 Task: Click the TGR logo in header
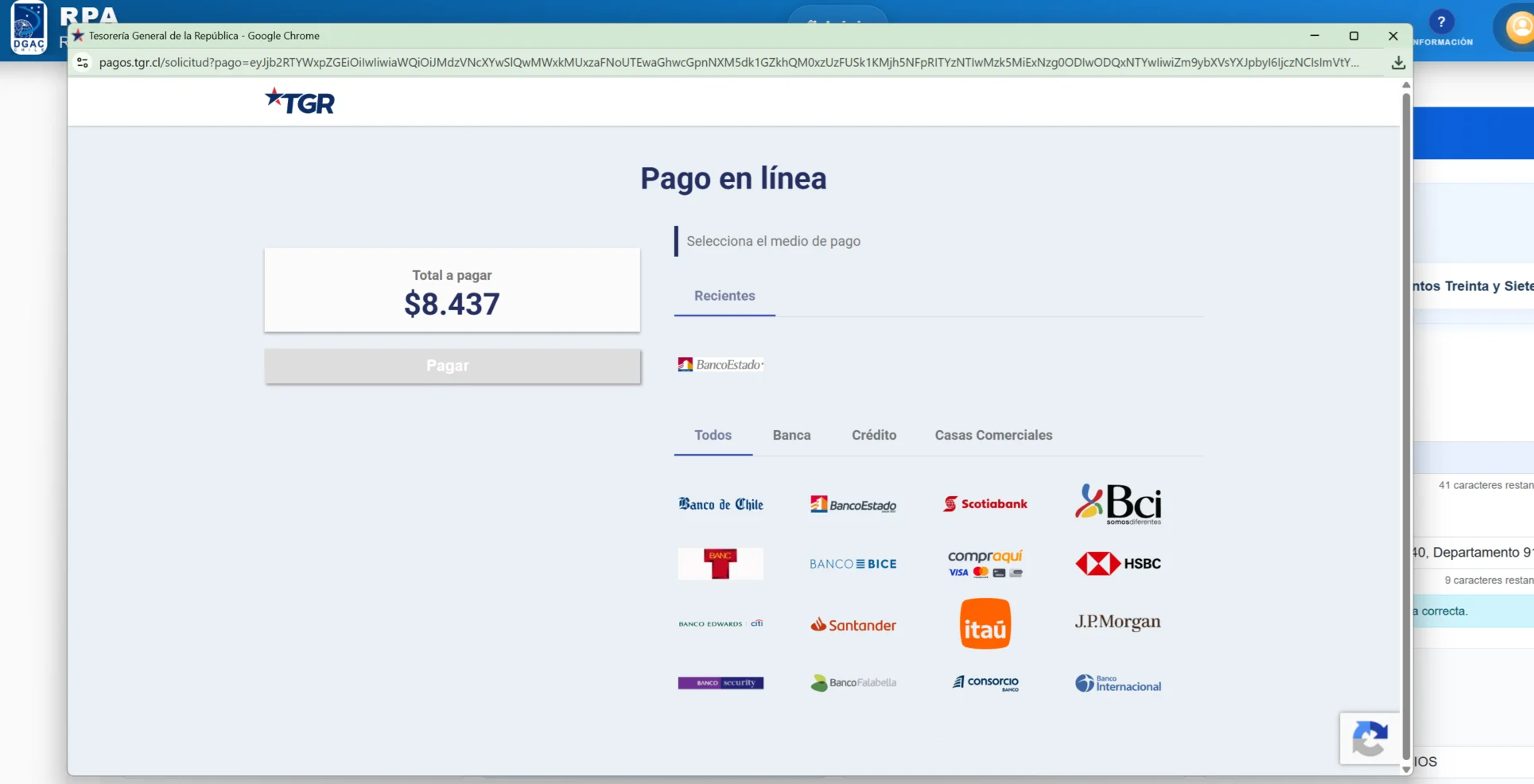click(x=300, y=101)
